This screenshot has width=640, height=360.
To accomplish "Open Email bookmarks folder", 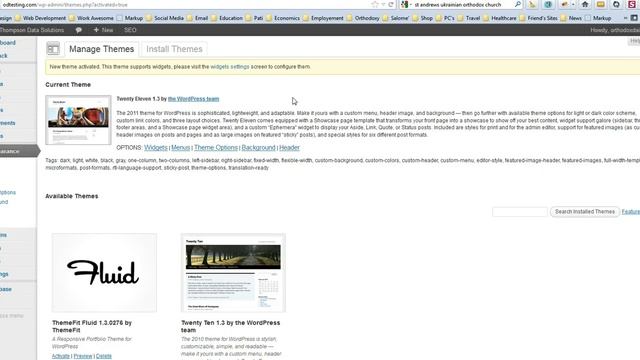I will [197, 18].
